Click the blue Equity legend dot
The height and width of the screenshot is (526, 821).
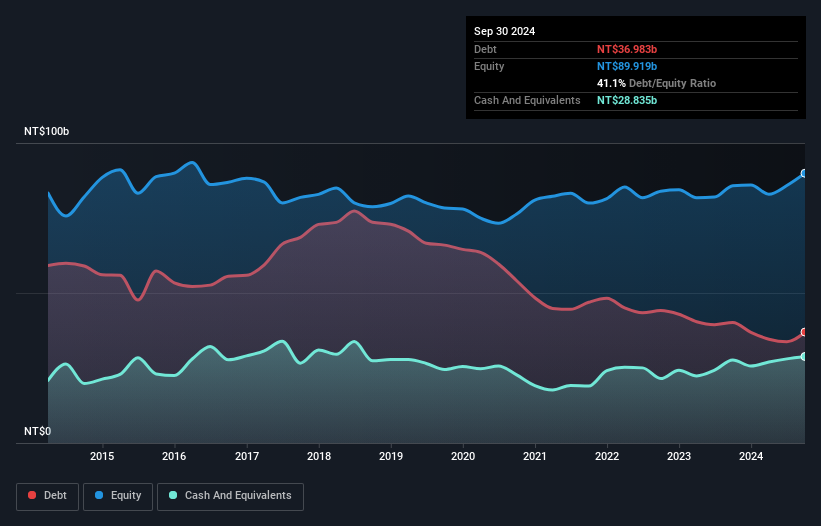tap(99, 495)
